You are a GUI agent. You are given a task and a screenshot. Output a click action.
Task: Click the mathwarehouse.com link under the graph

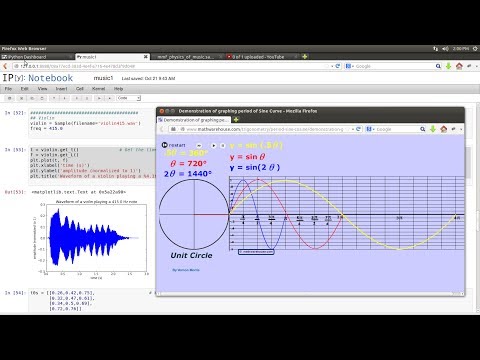(x=256, y=252)
